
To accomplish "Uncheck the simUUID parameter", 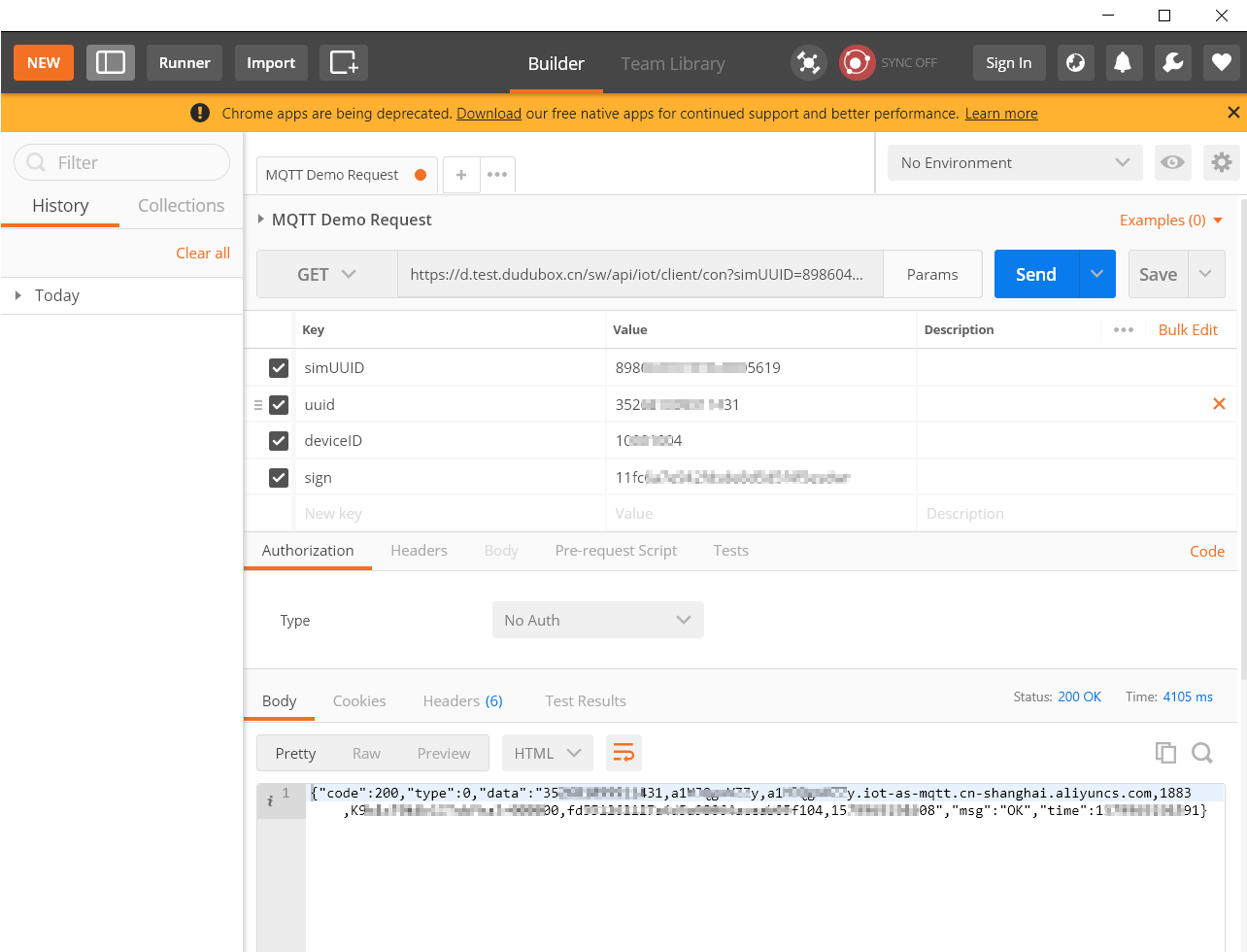I will [x=278, y=367].
